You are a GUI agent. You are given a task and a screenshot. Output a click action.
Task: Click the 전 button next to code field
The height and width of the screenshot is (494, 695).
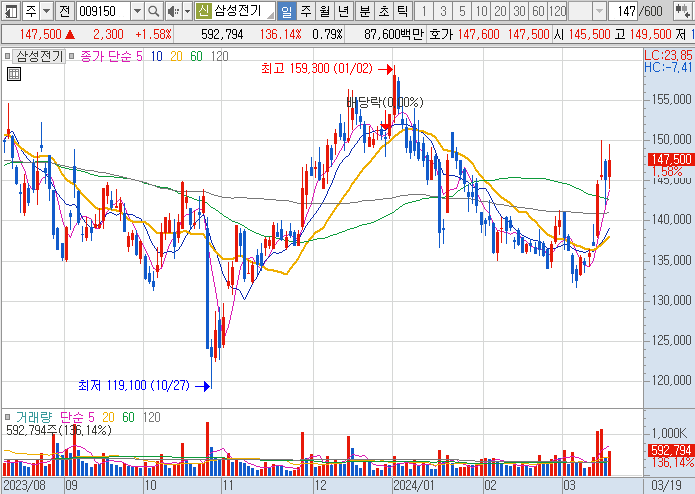pos(65,11)
